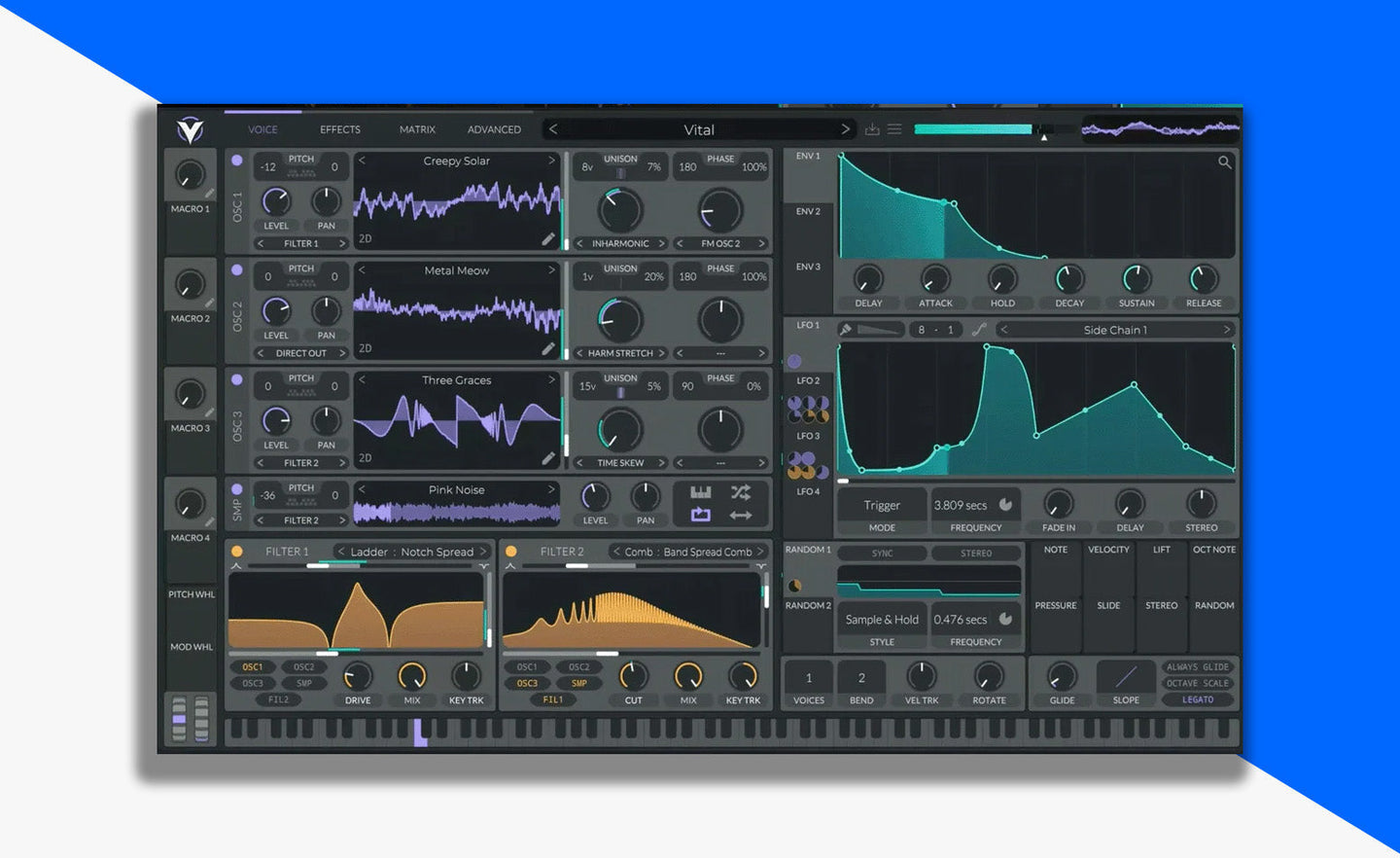Click the LFO 1 modulation source dot
This screenshot has width=1400, height=858.
tap(794, 361)
